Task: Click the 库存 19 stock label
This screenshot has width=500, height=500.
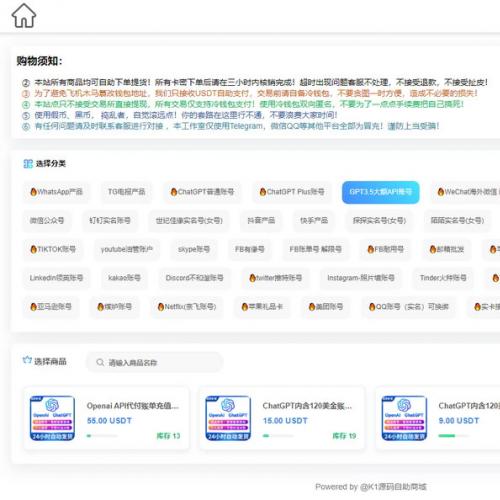Action: pos(344,436)
